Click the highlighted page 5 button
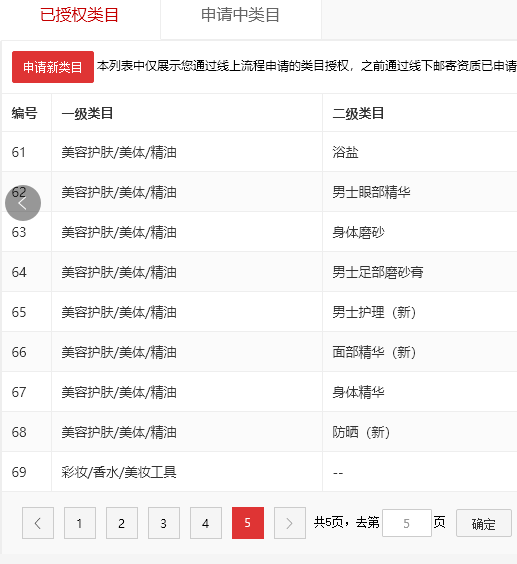517x564 pixels. click(248, 523)
